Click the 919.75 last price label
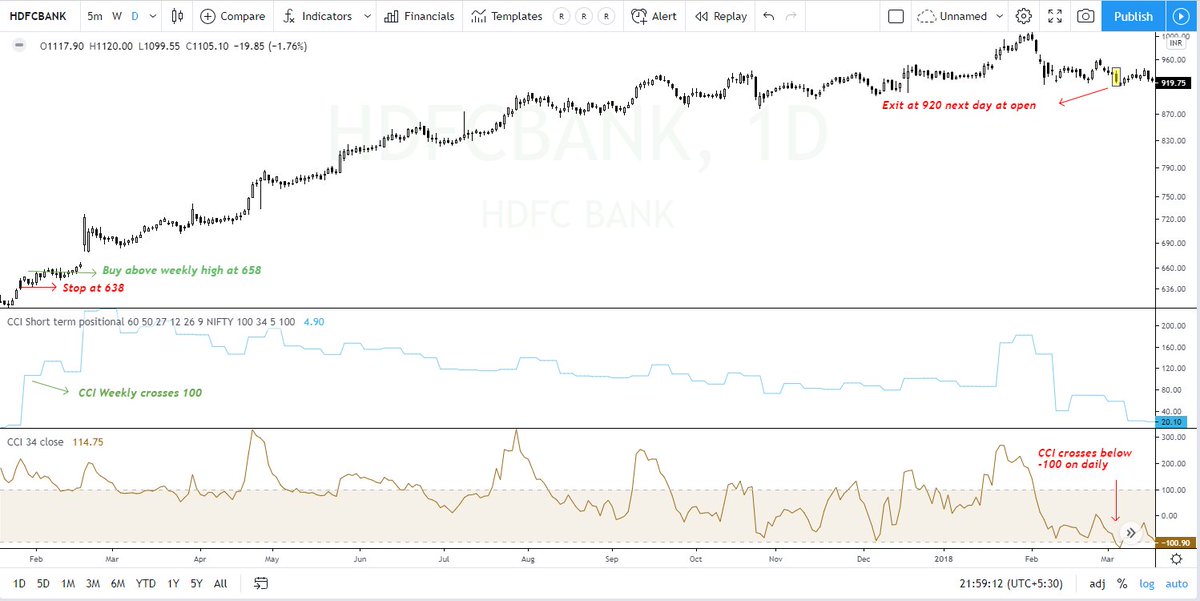This screenshot has height=601, width=1200. coord(1172,84)
